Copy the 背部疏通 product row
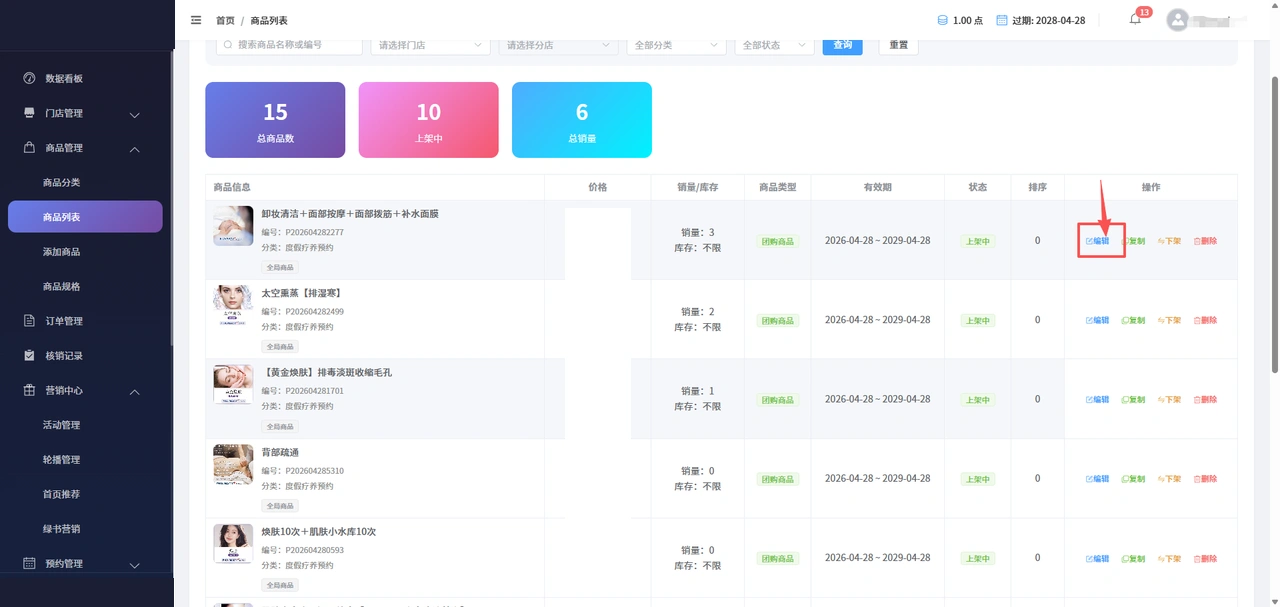Image resolution: width=1280 pixels, height=607 pixels. (1134, 479)
